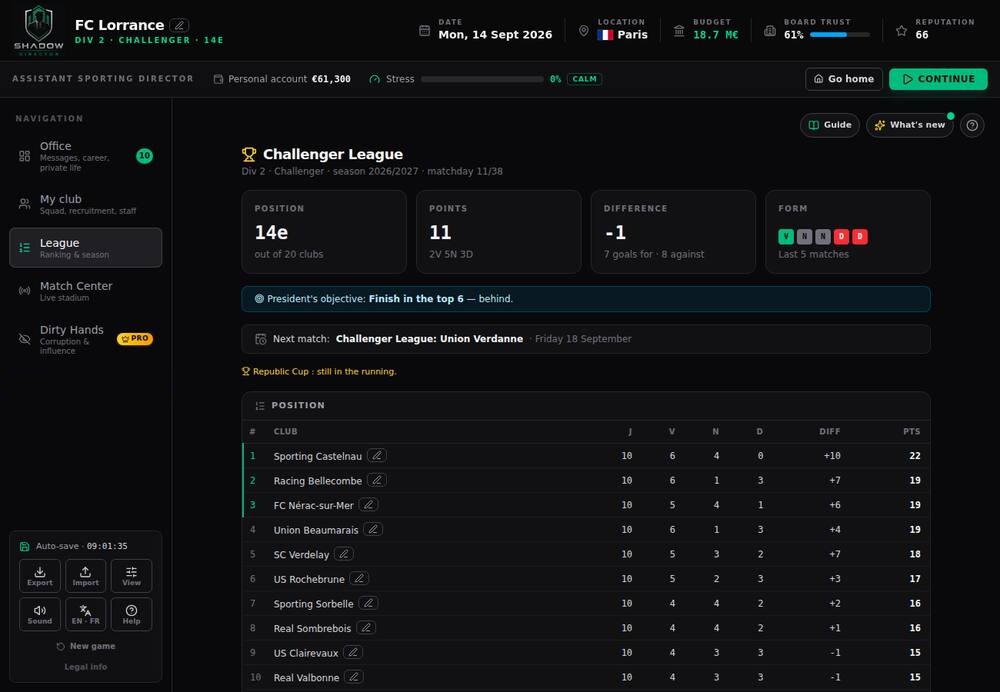Click the Board Trust progress bar
Viewport: 1000px width, 692px height.
(x=840, y=35)
